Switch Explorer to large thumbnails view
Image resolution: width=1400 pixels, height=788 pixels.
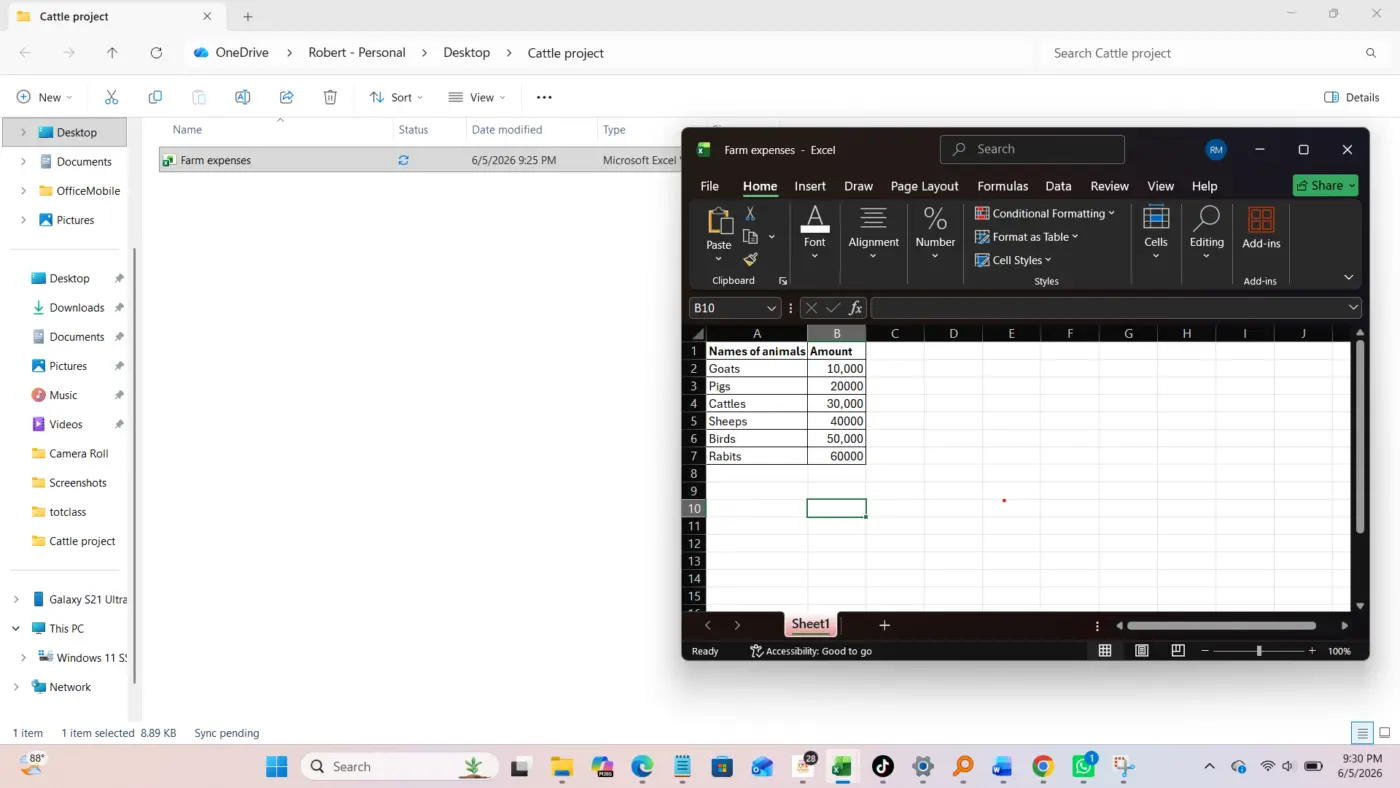click(x=1383, y=733)
